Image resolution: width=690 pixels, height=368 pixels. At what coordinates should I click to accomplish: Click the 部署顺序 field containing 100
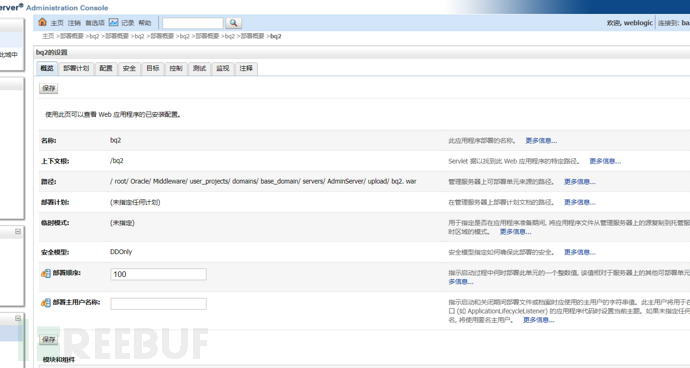158,274
